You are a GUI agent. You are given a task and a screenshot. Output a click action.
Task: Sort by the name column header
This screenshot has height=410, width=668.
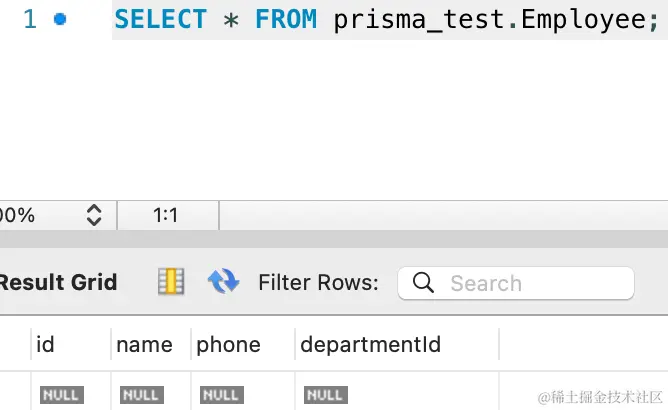point(144,344)
